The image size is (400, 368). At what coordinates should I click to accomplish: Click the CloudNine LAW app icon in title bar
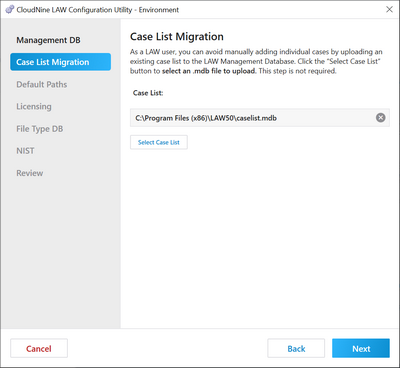click(x=10, y=9)
